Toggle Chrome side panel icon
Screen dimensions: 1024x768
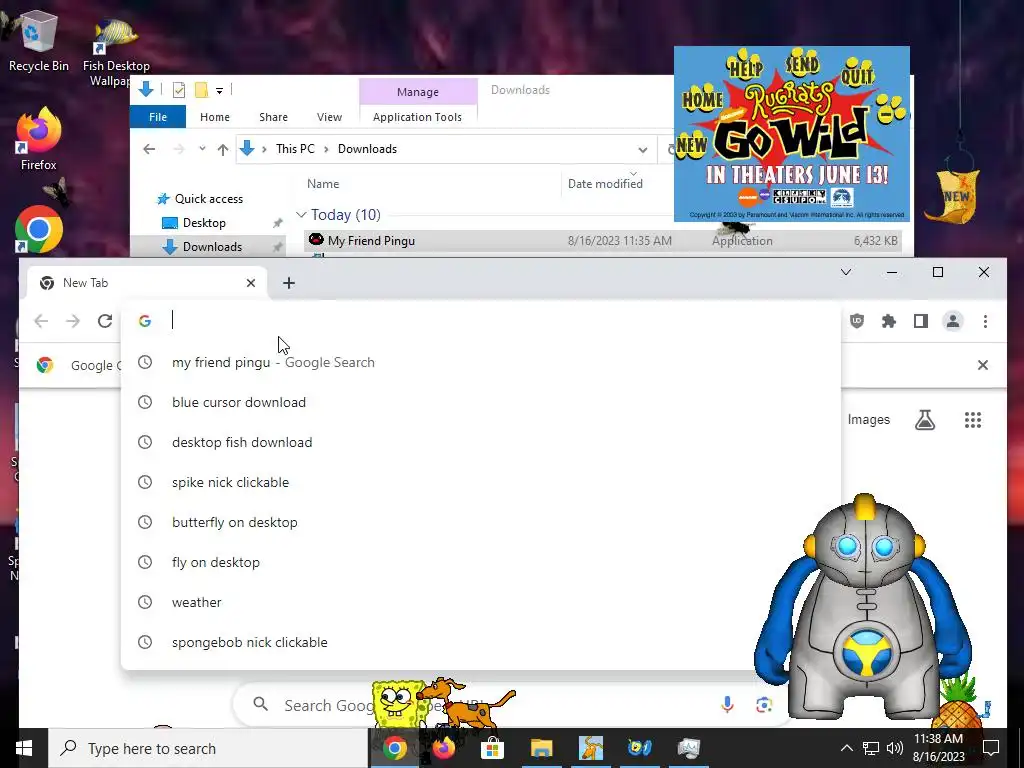tap(921, 321)
